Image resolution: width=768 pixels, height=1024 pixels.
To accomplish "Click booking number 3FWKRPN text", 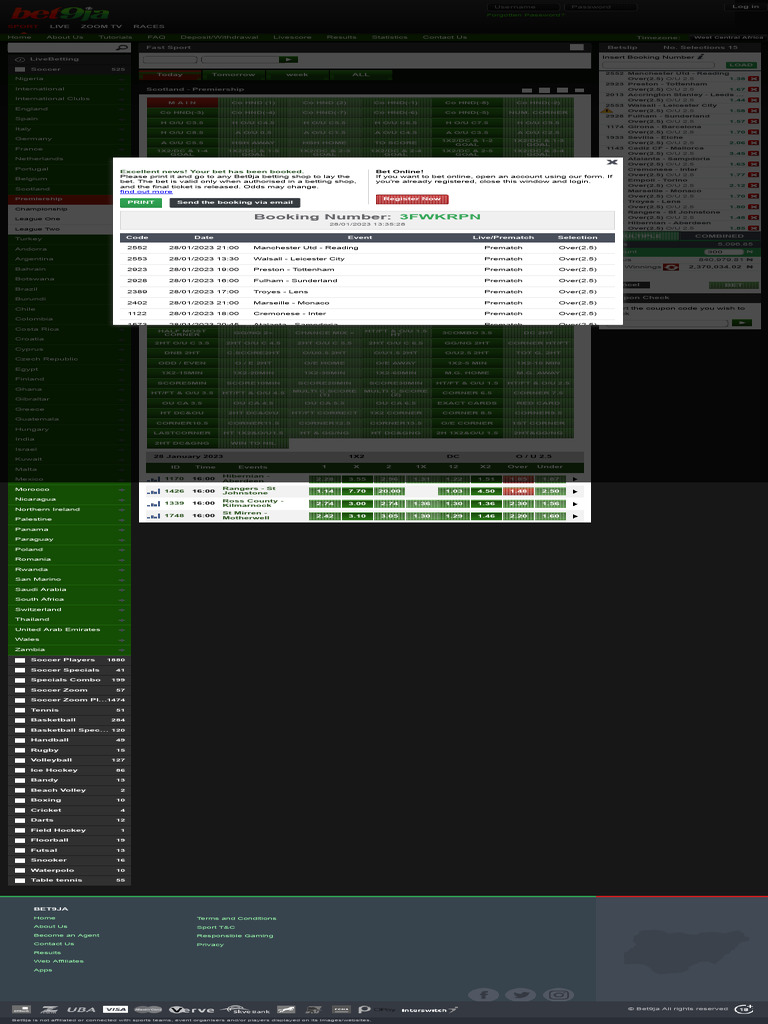I will pyautogui.click(x=440, y=217).
